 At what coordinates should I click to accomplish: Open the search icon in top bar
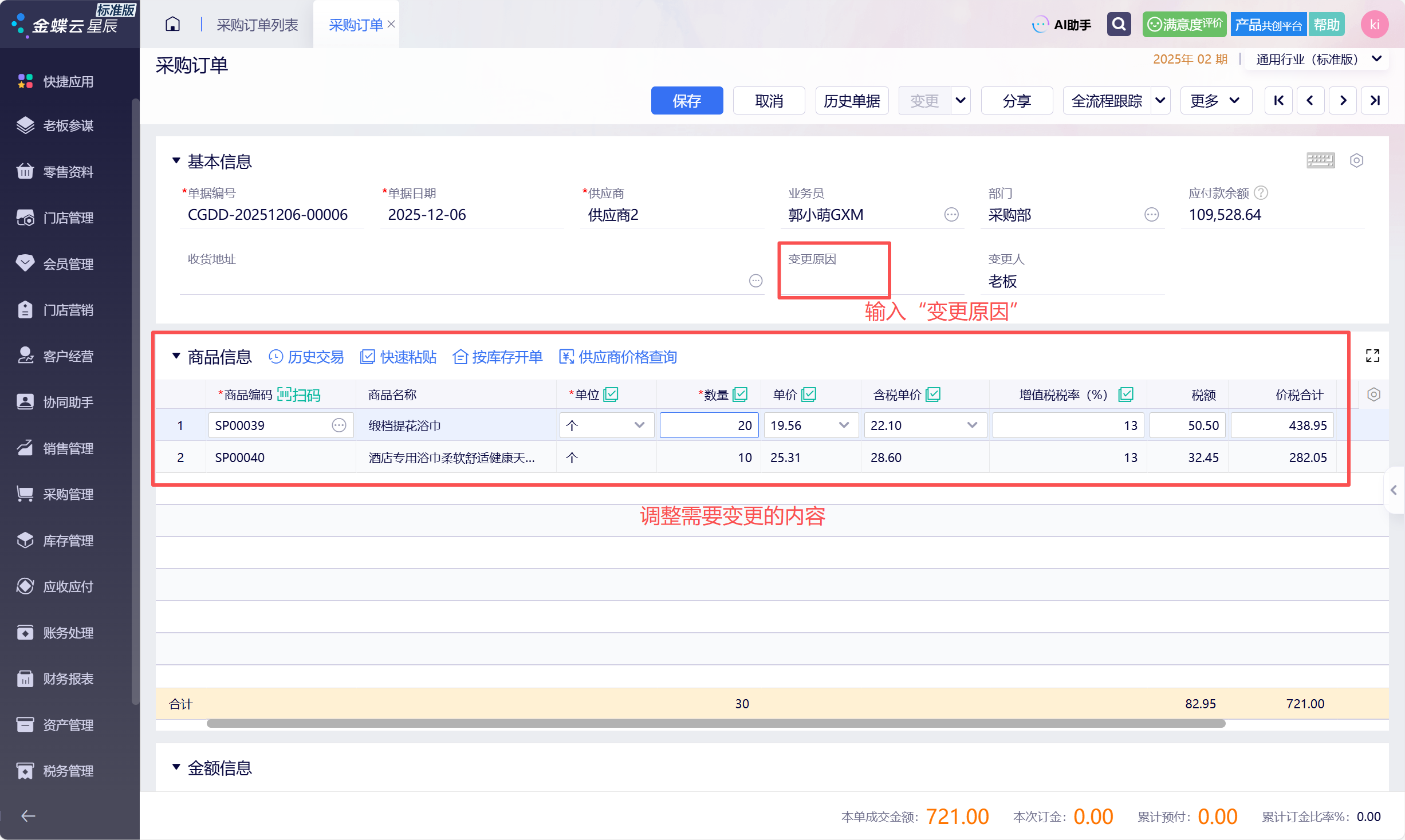click(x=1119, y=25)
